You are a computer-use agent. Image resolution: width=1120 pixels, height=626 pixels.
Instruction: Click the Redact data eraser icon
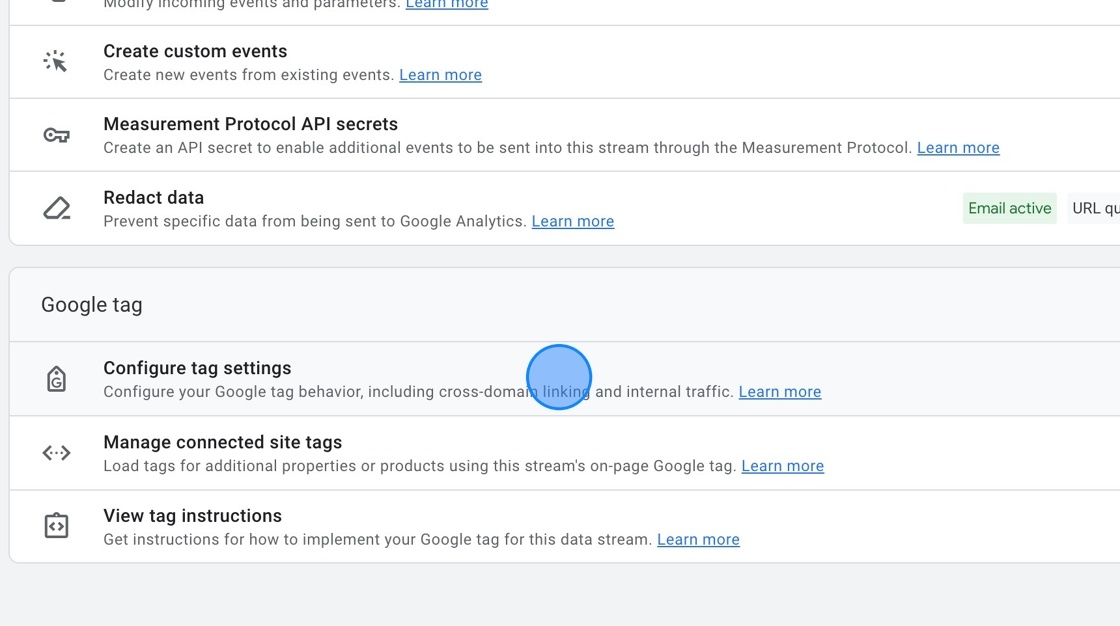pyautogui.click(x=56, y=207)
